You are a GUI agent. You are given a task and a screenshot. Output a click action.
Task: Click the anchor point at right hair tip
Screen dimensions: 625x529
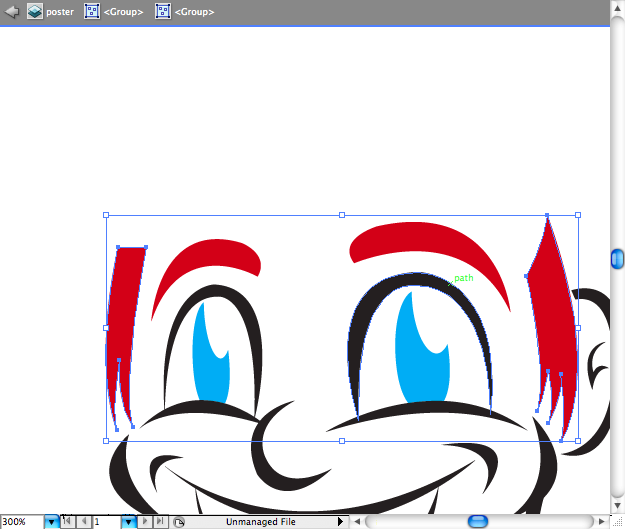547,215
